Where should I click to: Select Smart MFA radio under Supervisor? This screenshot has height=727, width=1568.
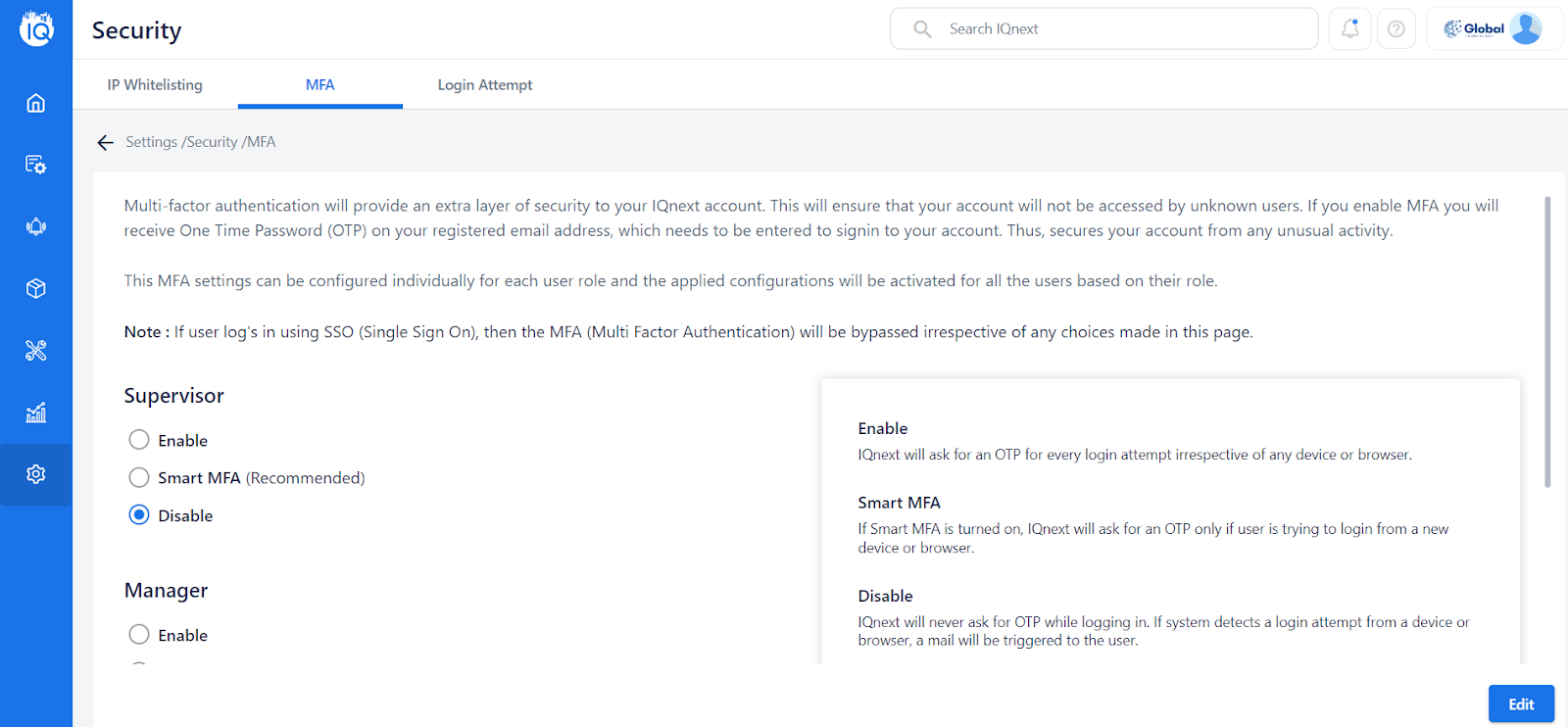pos(139,477)
